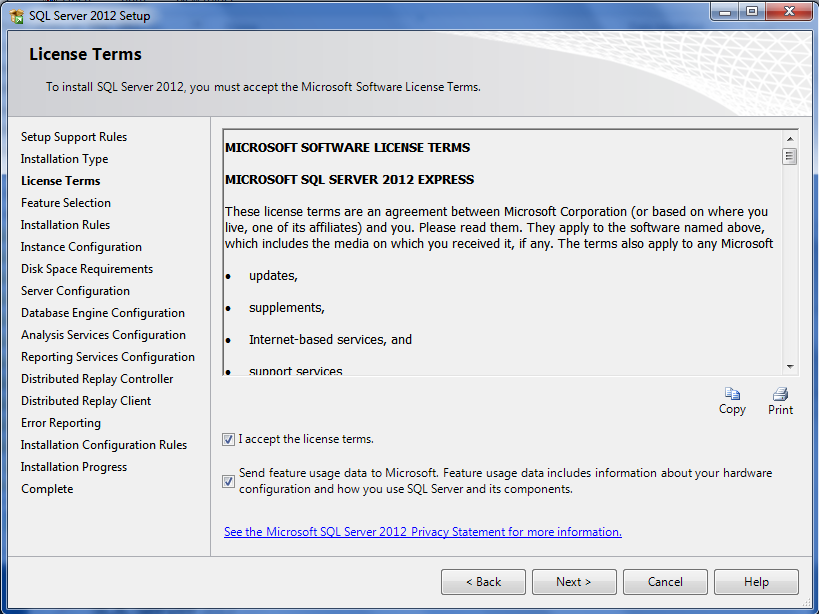The image size is (819, 614).
Task: Select 'Instance Configuration' step in sidebar
Action: point(81,247)
